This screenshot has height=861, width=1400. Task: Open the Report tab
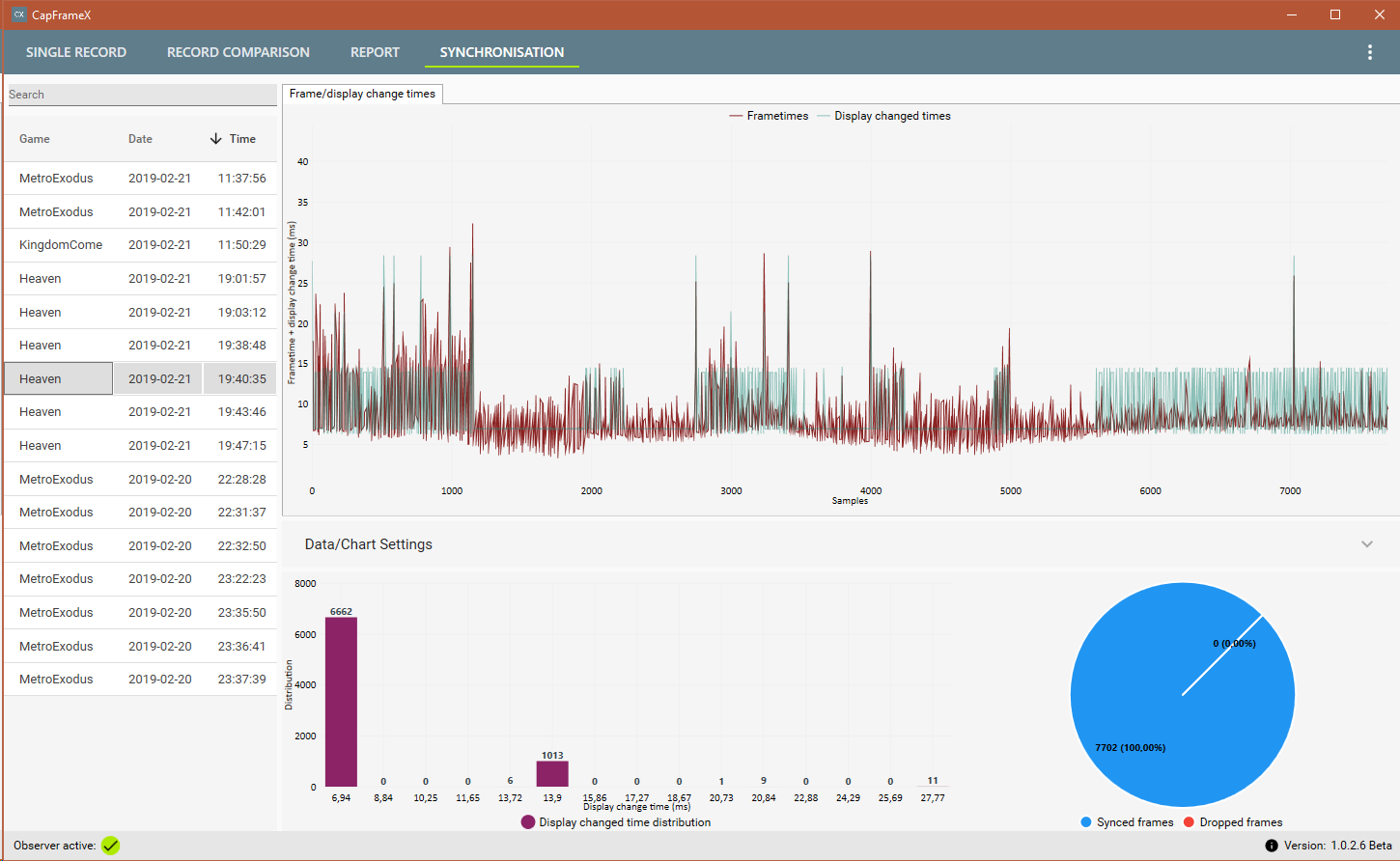point(375,52)
